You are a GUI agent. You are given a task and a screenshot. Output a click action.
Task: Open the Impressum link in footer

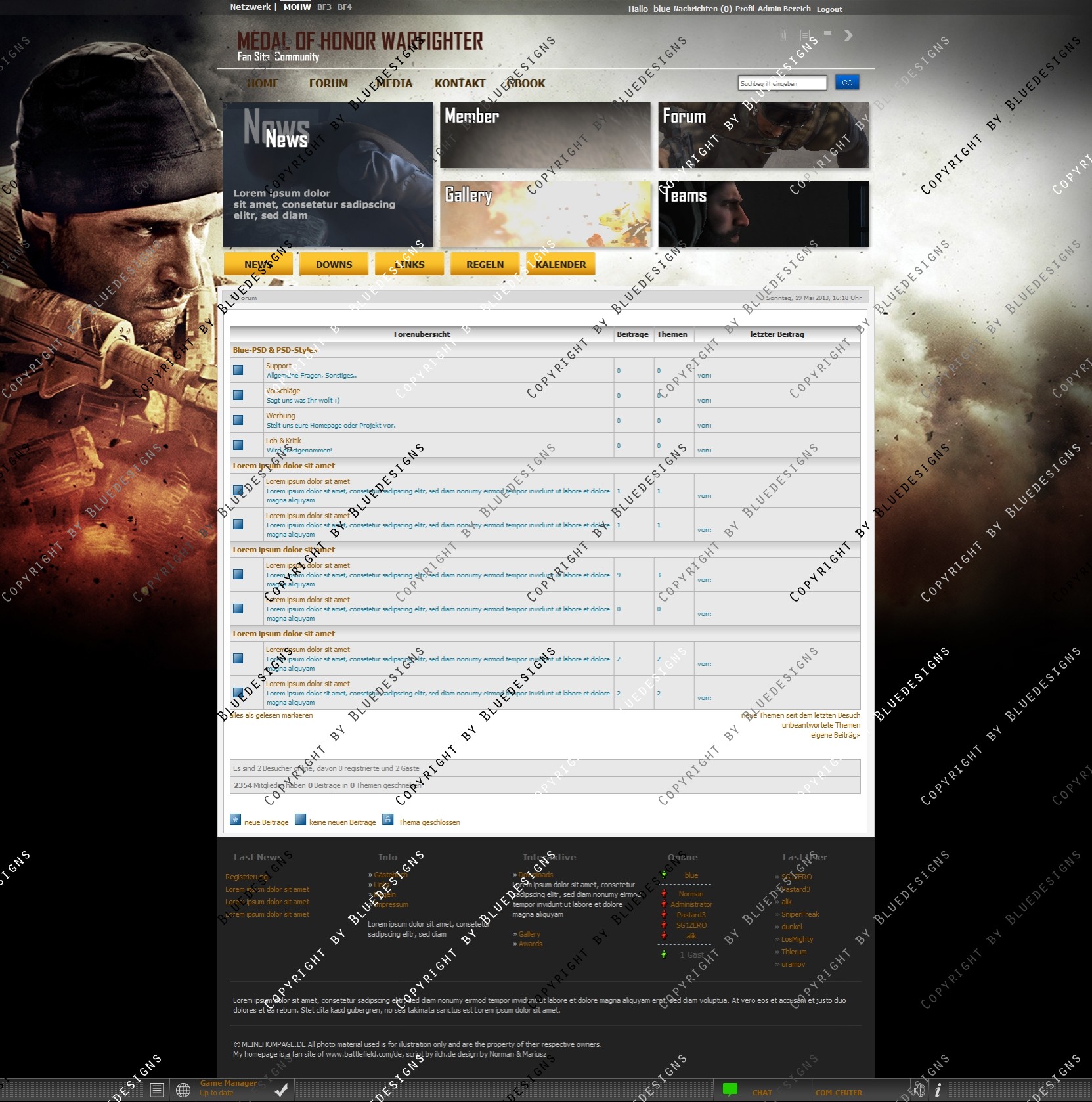[391, 904]
